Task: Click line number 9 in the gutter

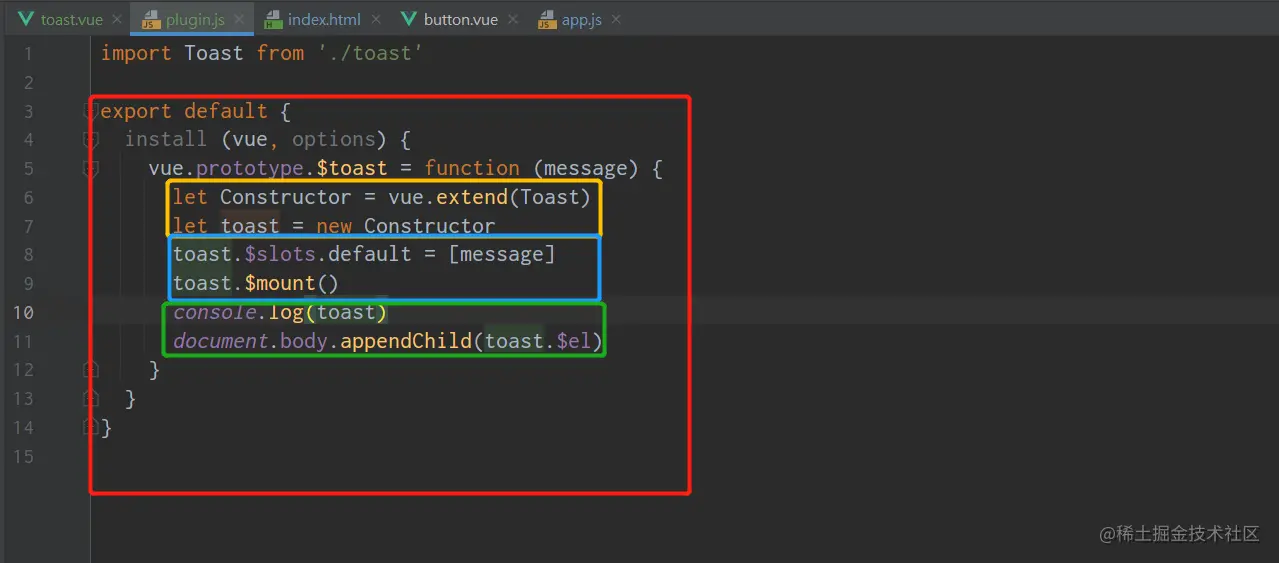Action: [x=28, y=284]
